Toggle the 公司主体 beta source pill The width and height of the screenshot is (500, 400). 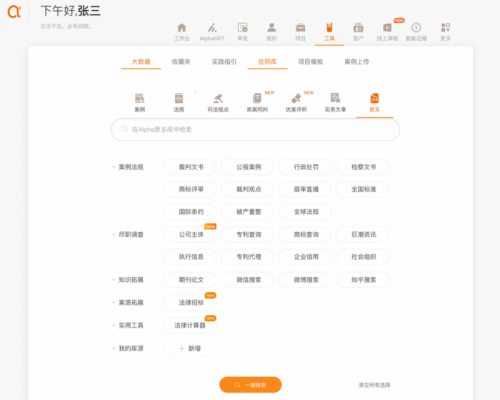(x=190, y=234)
